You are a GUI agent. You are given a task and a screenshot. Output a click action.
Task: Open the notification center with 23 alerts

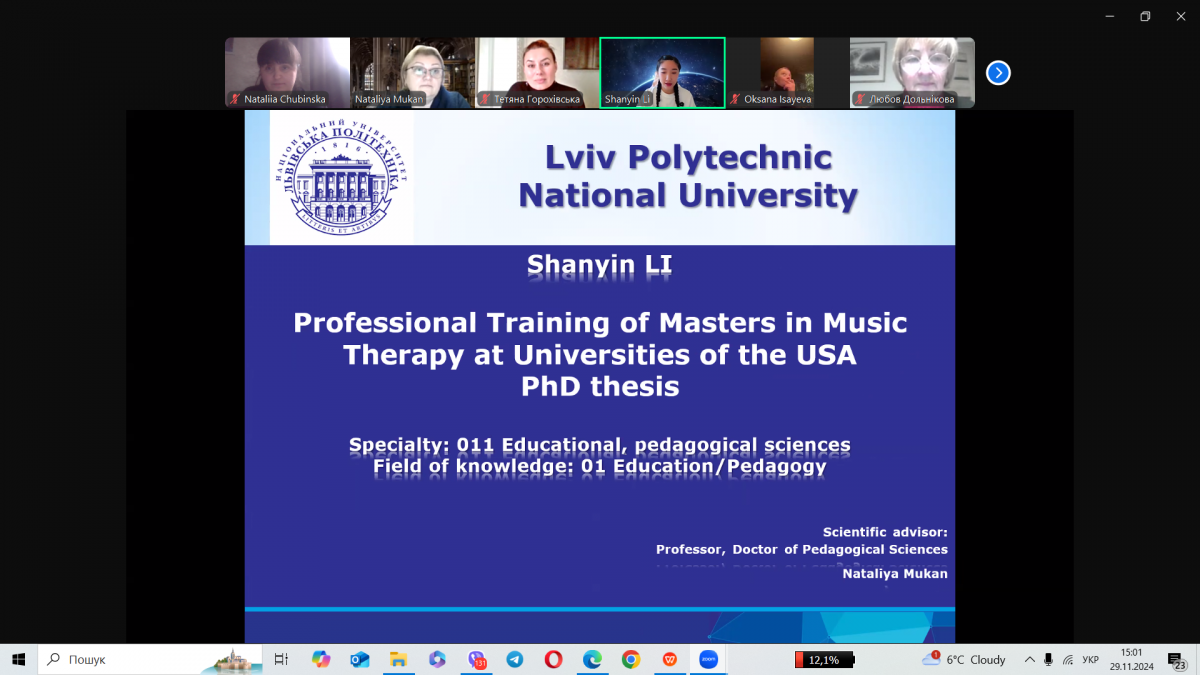point(1177,660)
